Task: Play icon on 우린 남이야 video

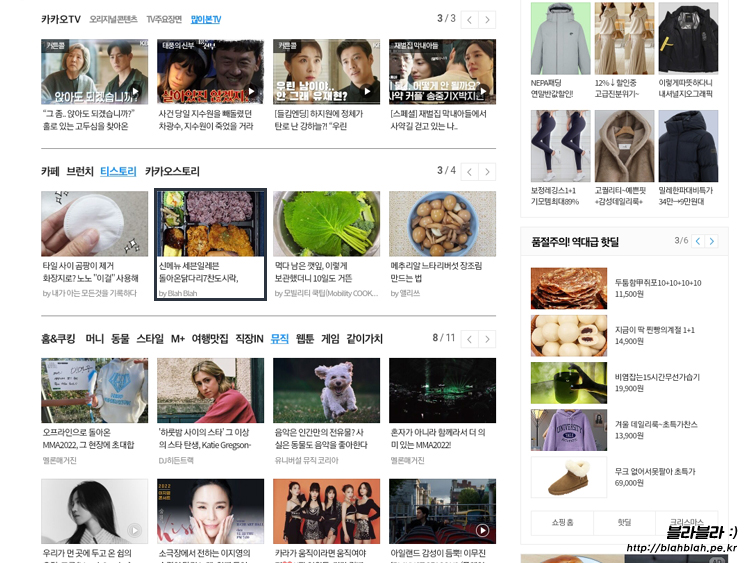Action: [367, 91]
